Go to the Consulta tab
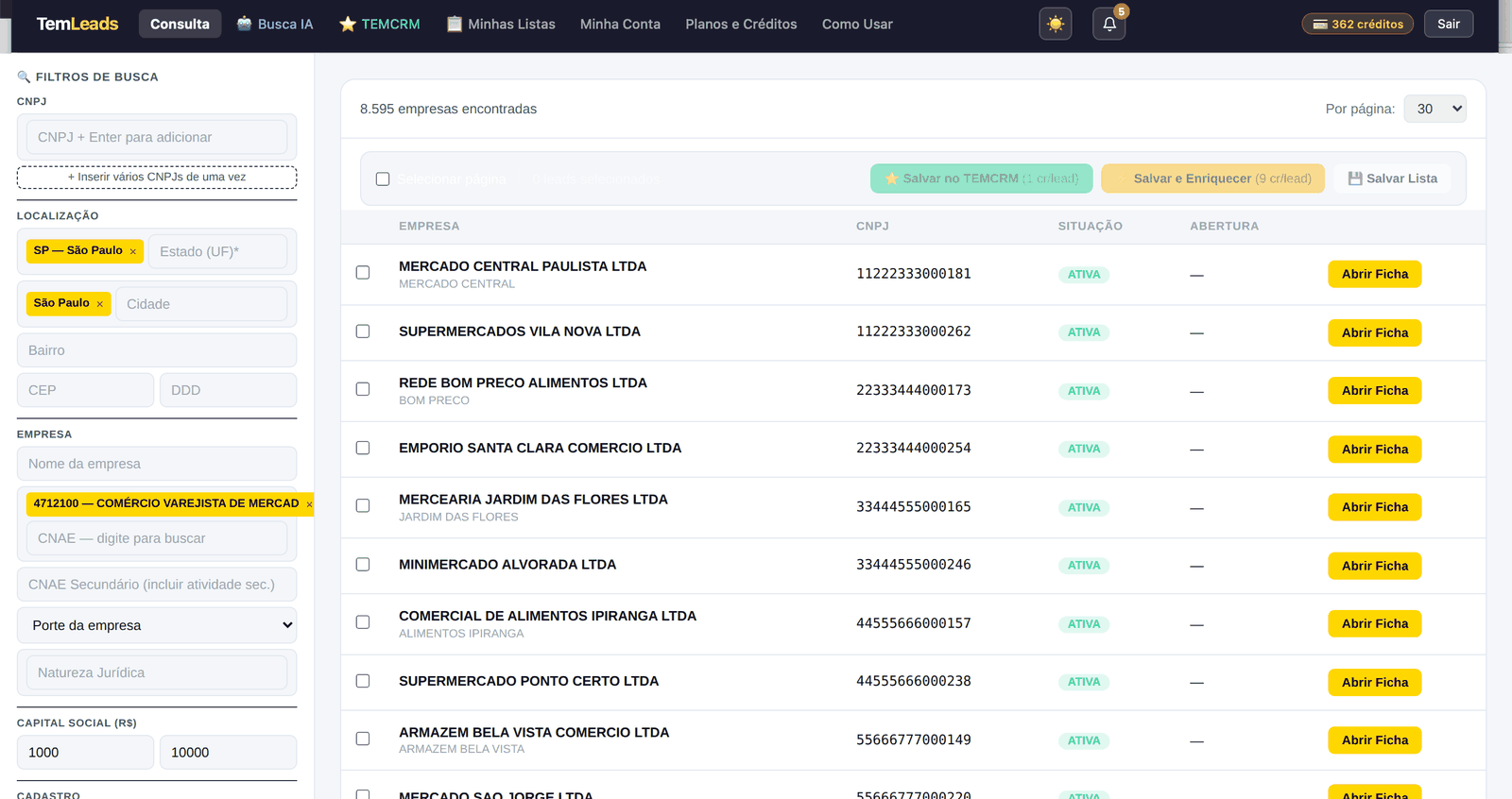1512x799 pixels. point(180,24)
